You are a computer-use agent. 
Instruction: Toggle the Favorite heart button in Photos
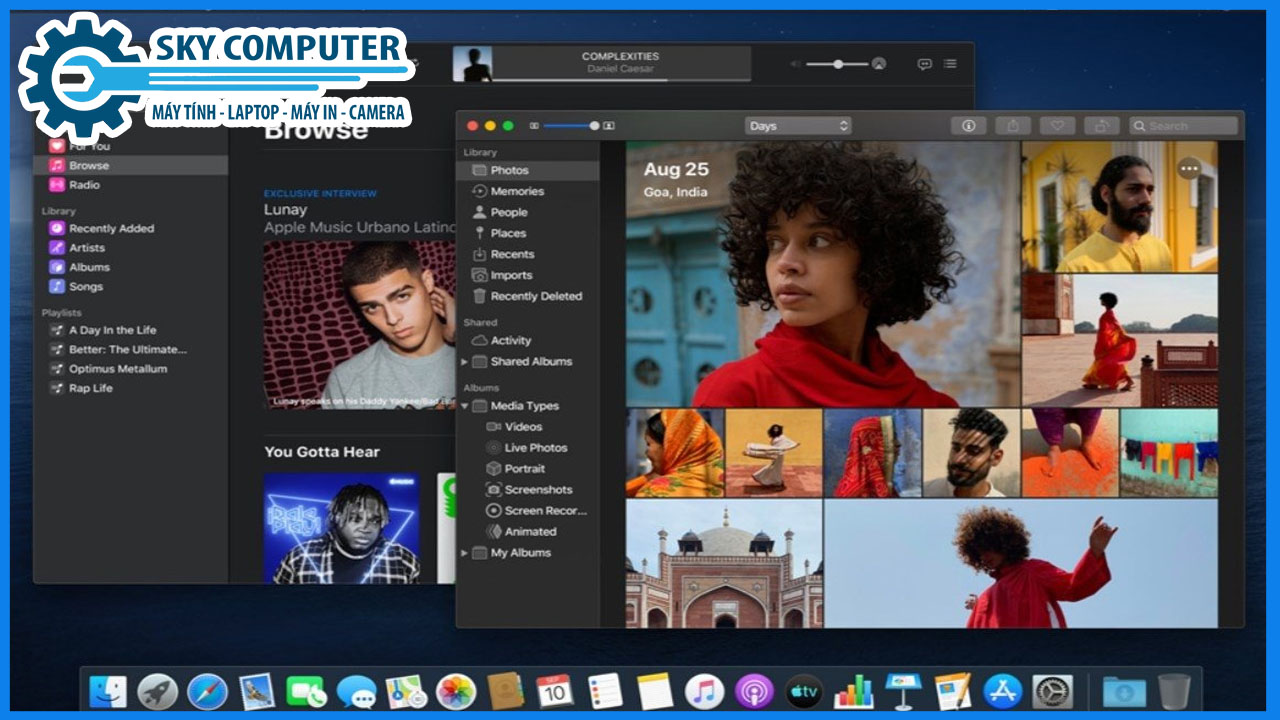coord(1057,126)
